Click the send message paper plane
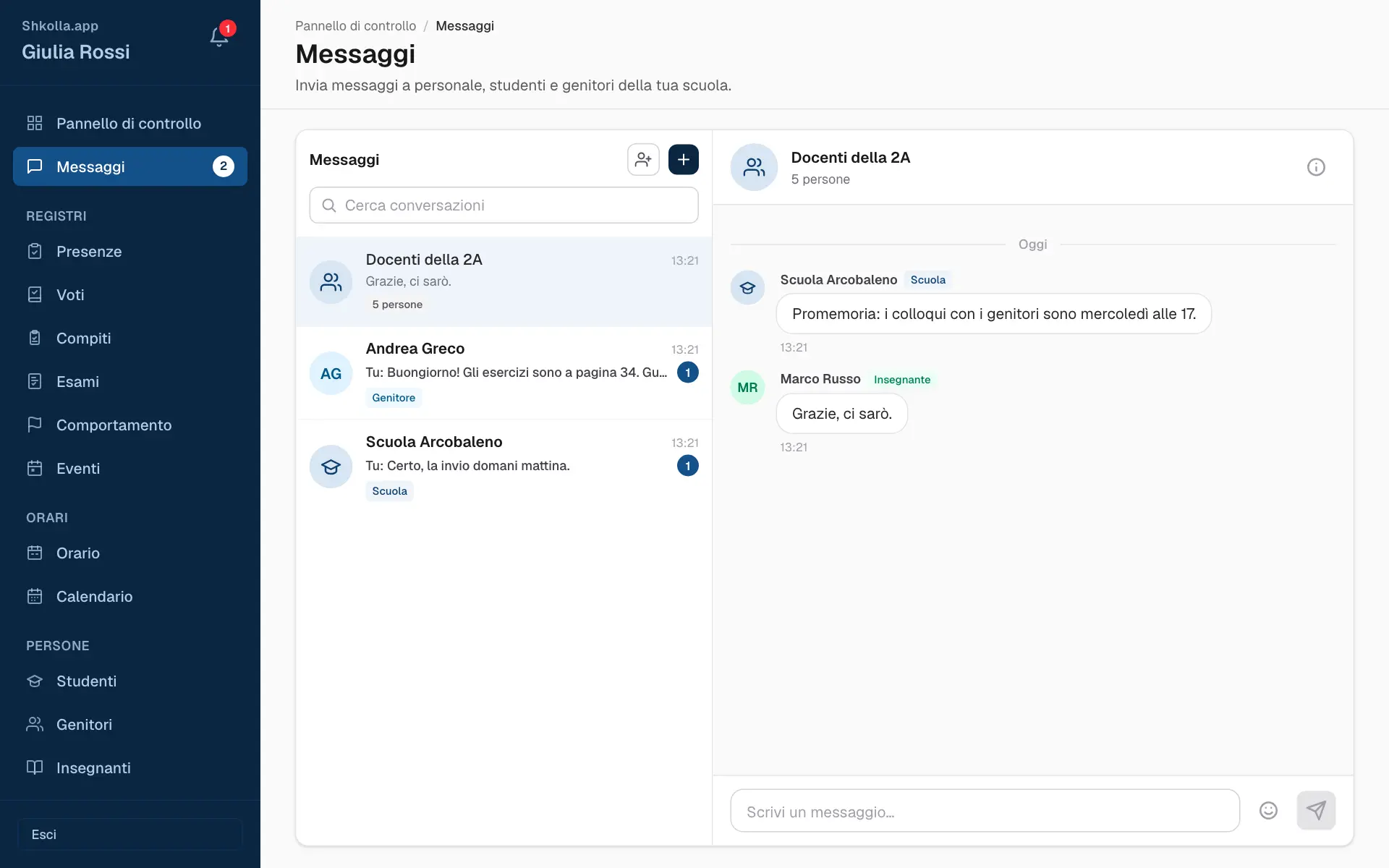 1316,810
